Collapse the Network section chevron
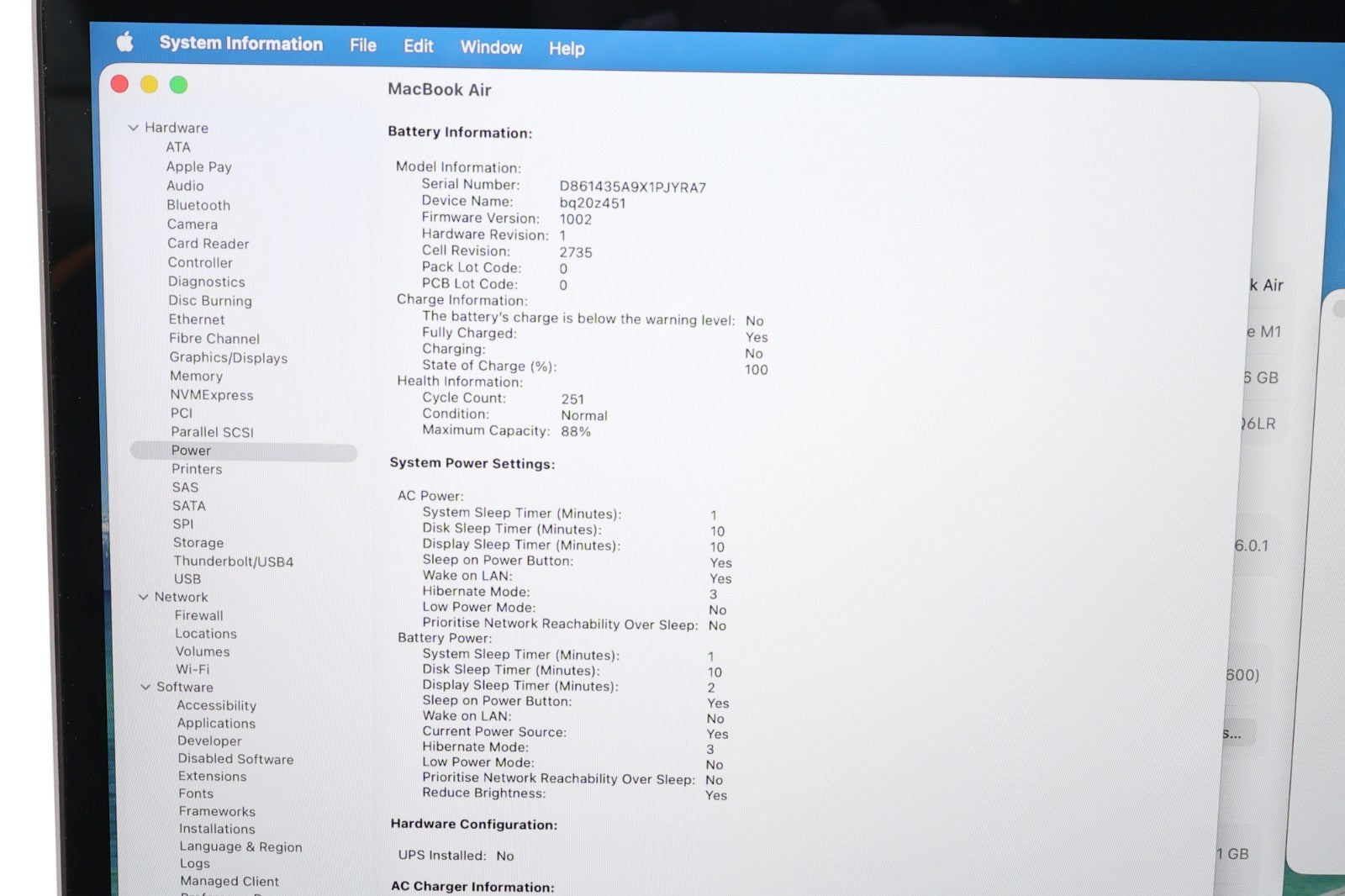Image resolution: width=1345 pixels, height=896 pixels. coord(143,597)
